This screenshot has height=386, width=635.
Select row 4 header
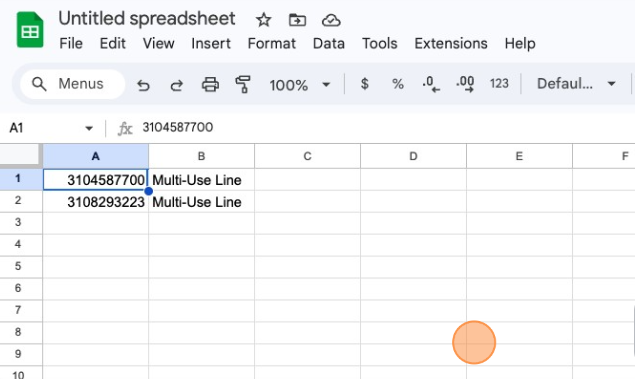[x=21, y=245]
